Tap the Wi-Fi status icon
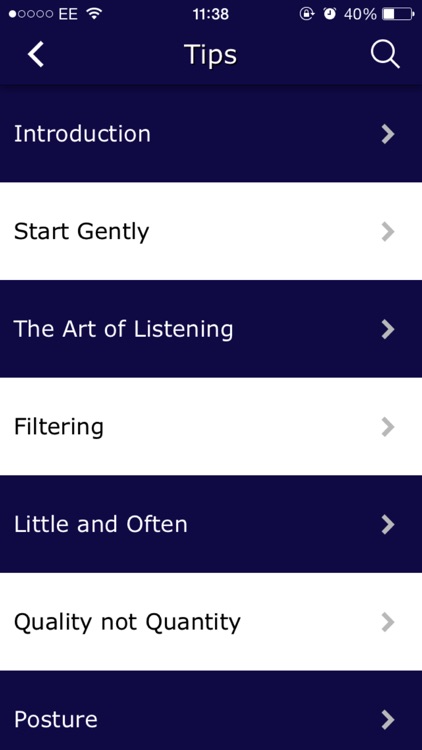This screenshot has width=422, height=750. [95, 14]
